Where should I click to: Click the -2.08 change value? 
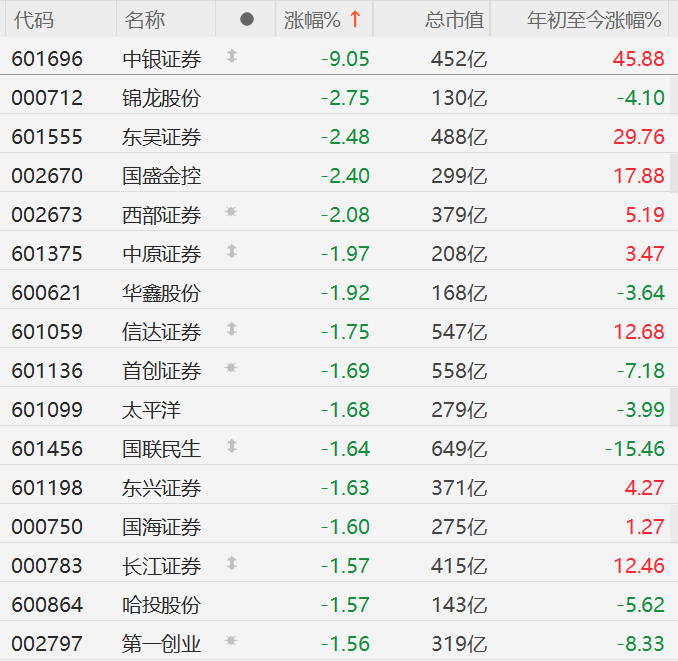[345, 215]
